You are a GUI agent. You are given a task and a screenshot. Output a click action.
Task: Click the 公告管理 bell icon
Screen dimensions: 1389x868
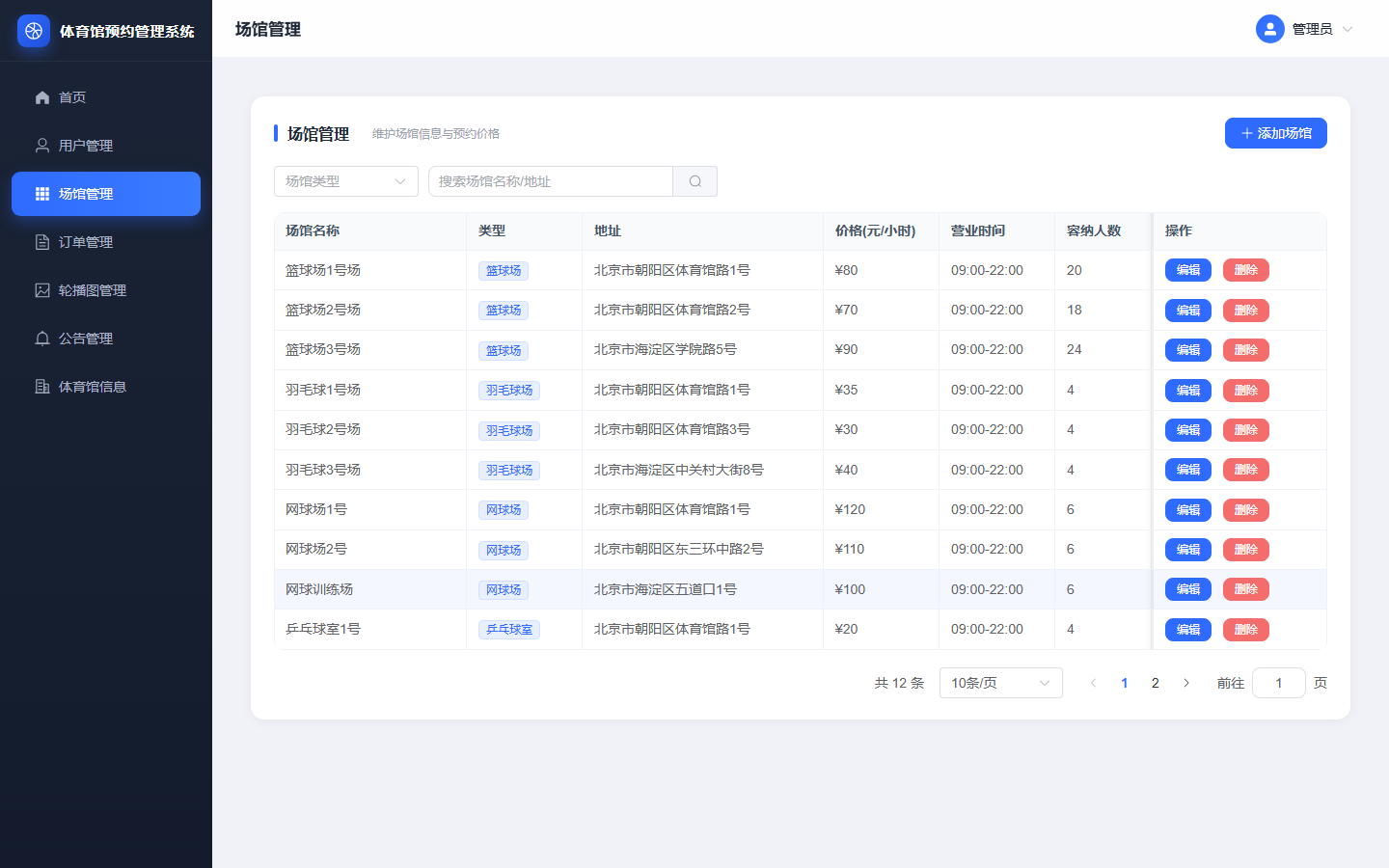[42, 339]
